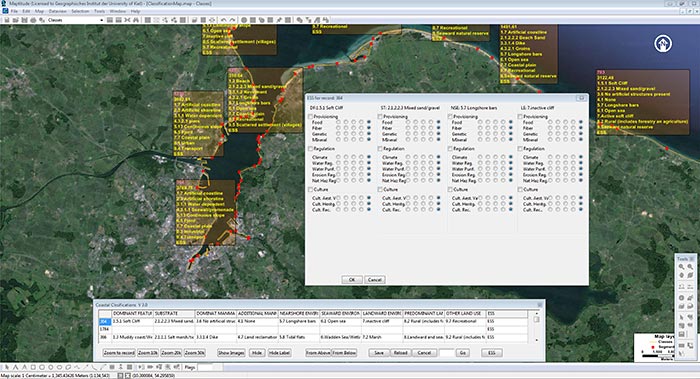Select the pointer arrow tool in Tools panel
The width and height of the screenshot is (700, 379).
(x=681, y=317)
